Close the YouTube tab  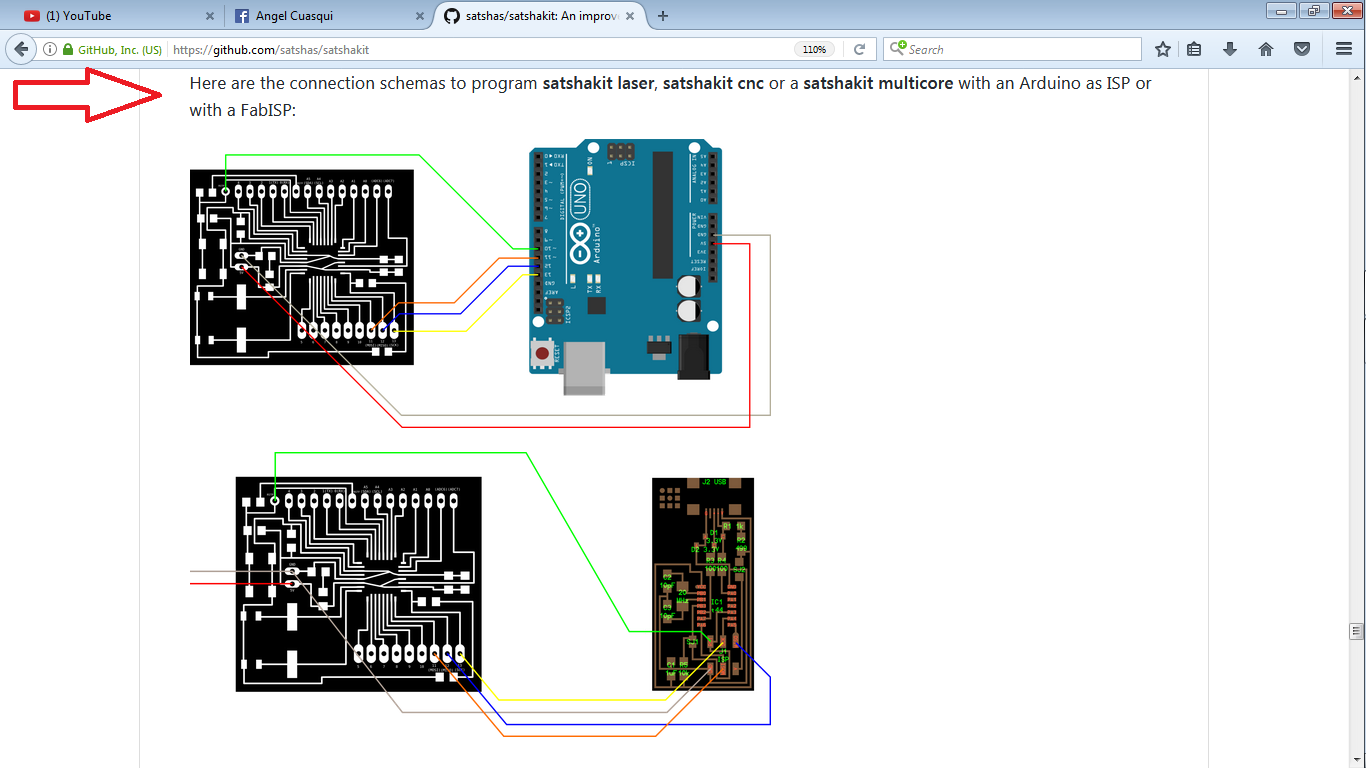click(x=209, y=16)
